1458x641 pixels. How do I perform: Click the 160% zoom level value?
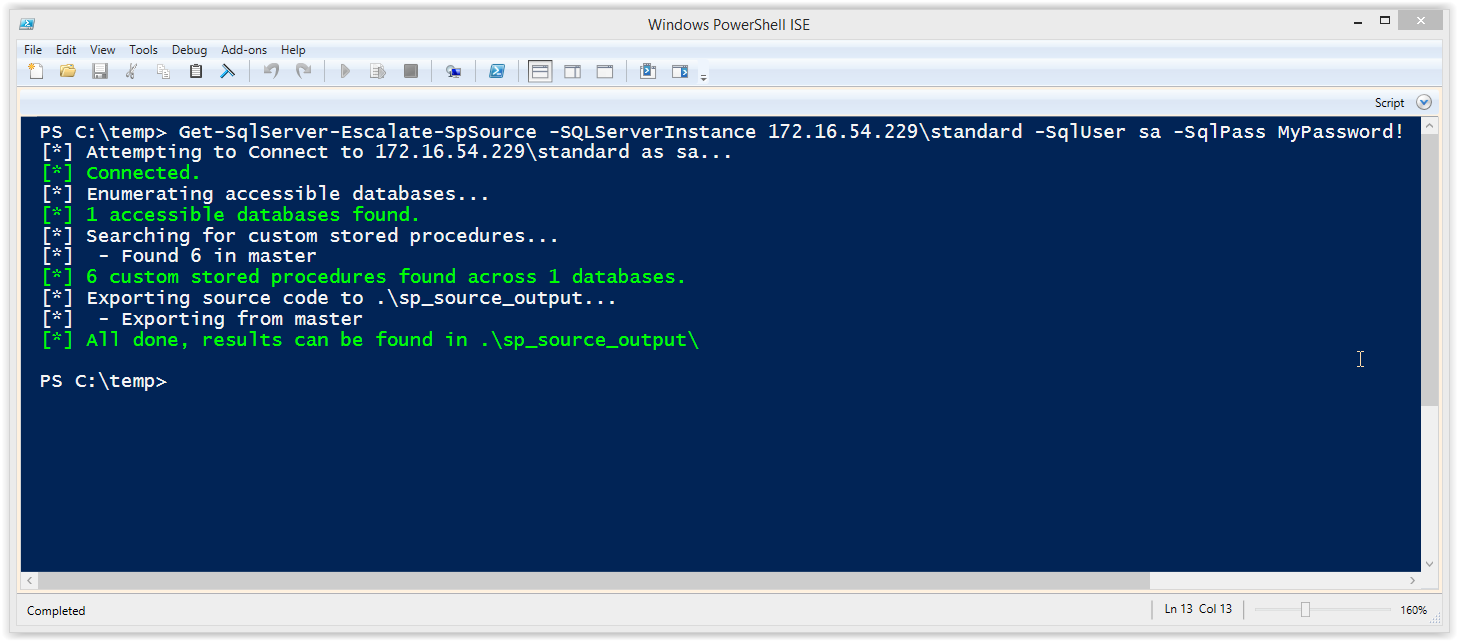click(x=1413, y=610)
